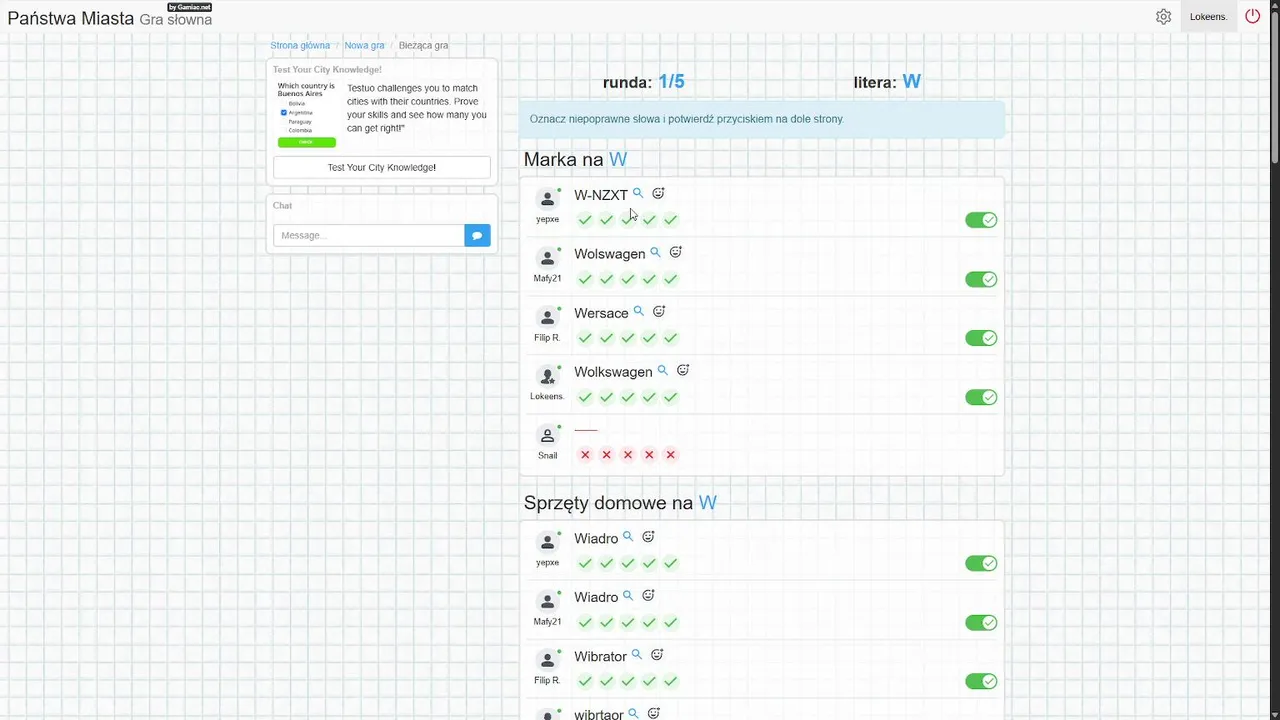The width and height of the screenshot is (1280, 720).
Task: Click yepxe's avatar in the Marka section
Action: pos(547,199)
